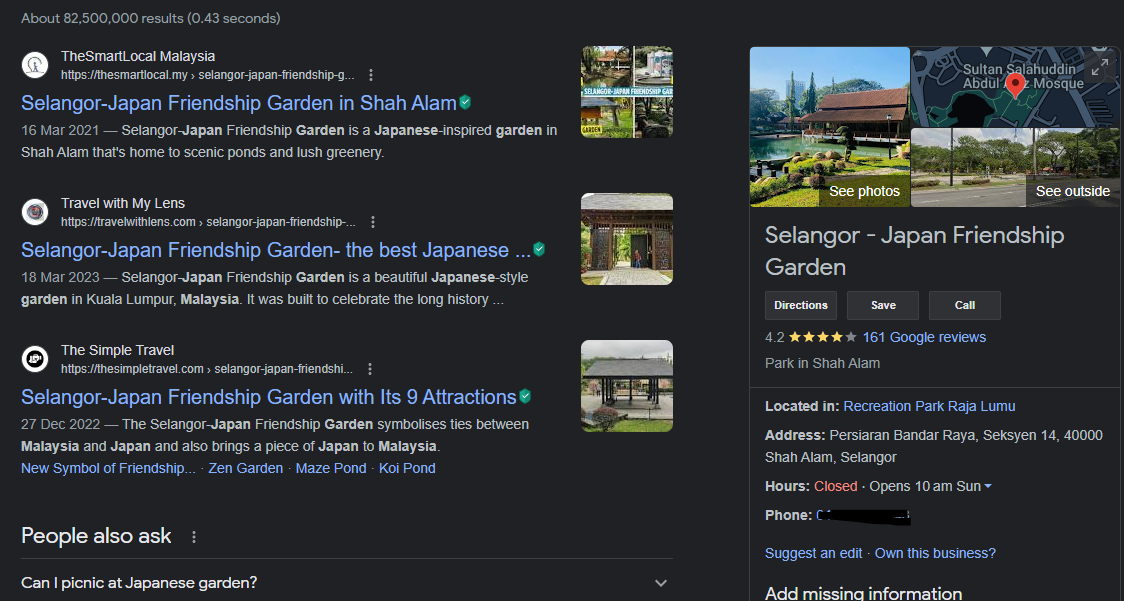Screen dimensions: 1124x601
Task: Click travelwithlens.com URL breadcrumb
Action: tap(208, 222)
